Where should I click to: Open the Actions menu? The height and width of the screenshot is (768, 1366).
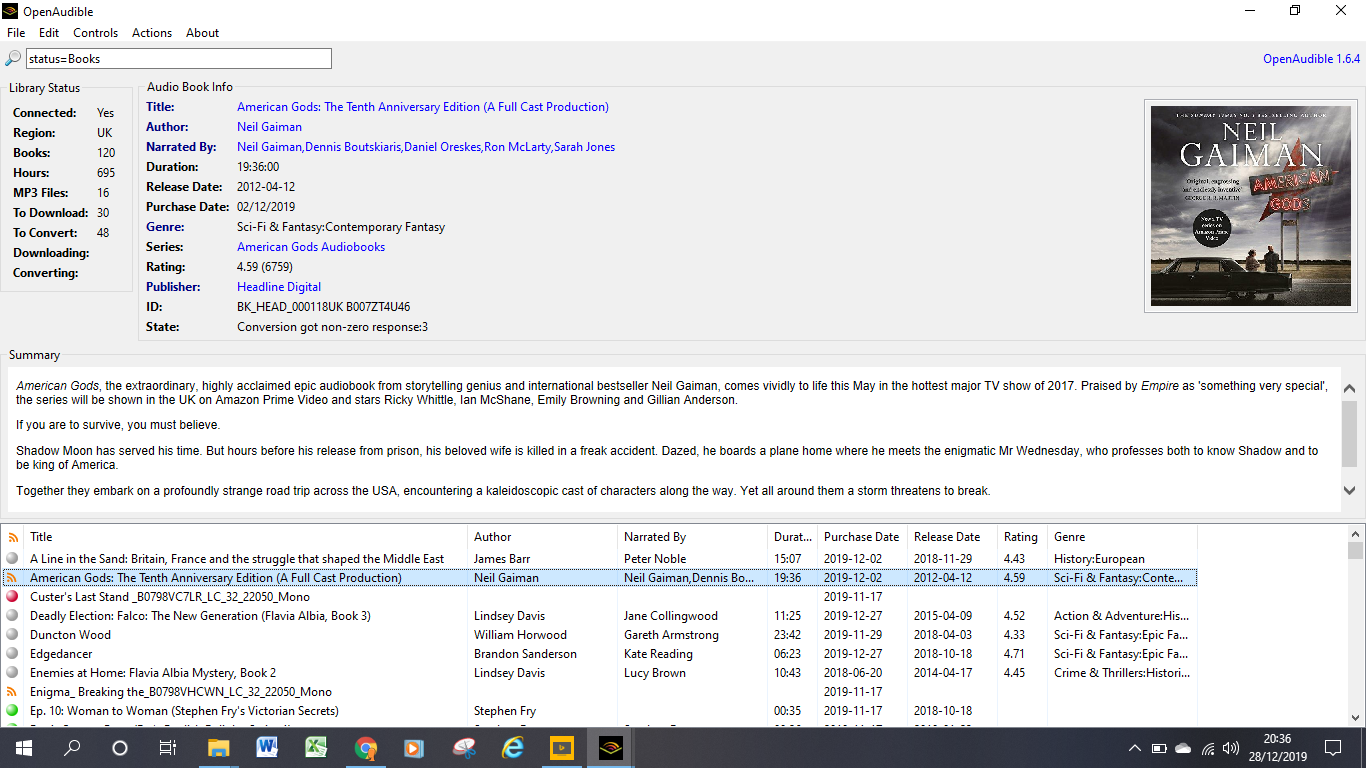[x=151, y=33]
